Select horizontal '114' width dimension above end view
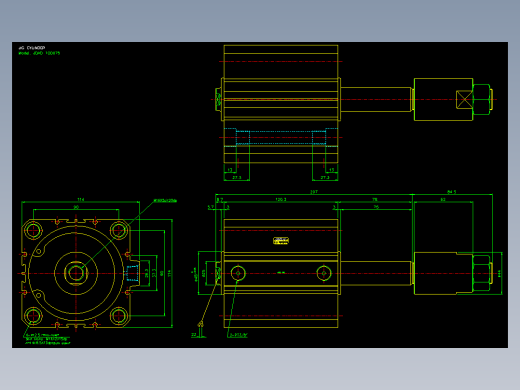This screenshot has width=520, height=390. pos(81,199)
